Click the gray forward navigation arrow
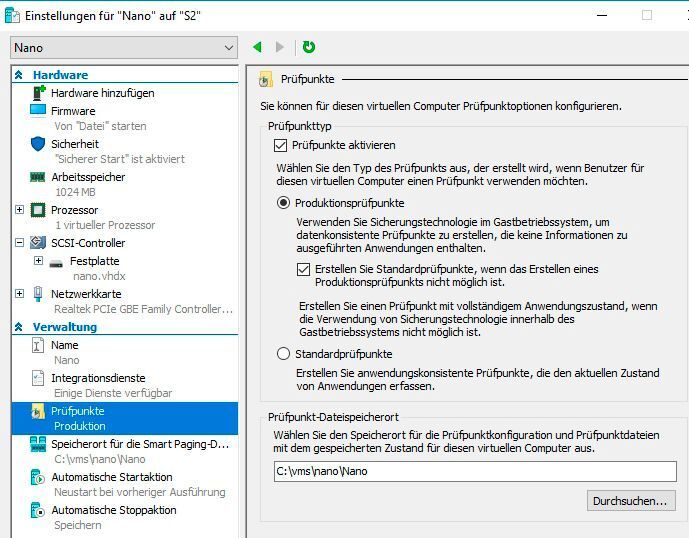 [x=279, y=47]
